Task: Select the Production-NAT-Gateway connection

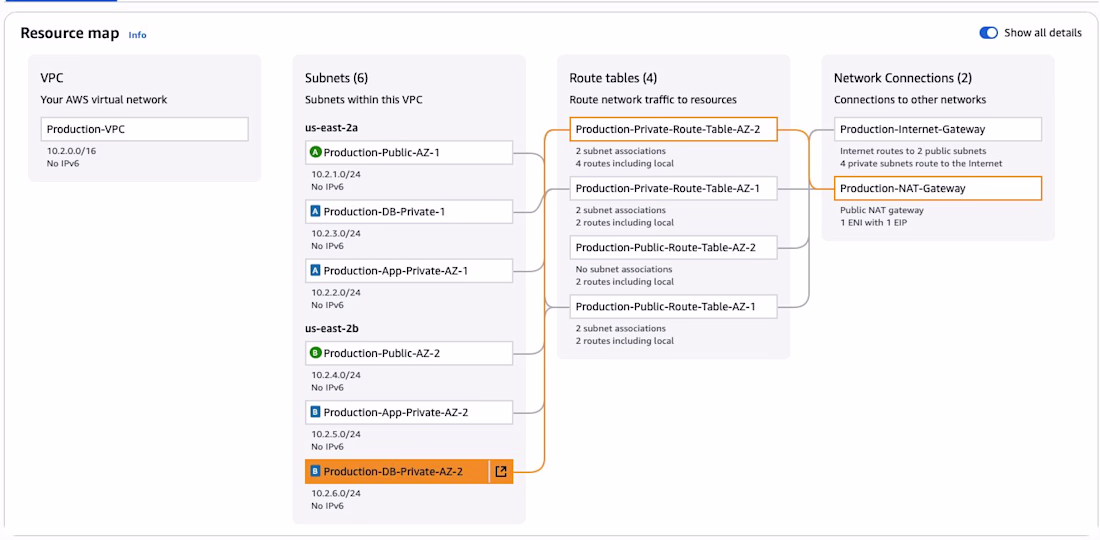Action: point(937,188)
